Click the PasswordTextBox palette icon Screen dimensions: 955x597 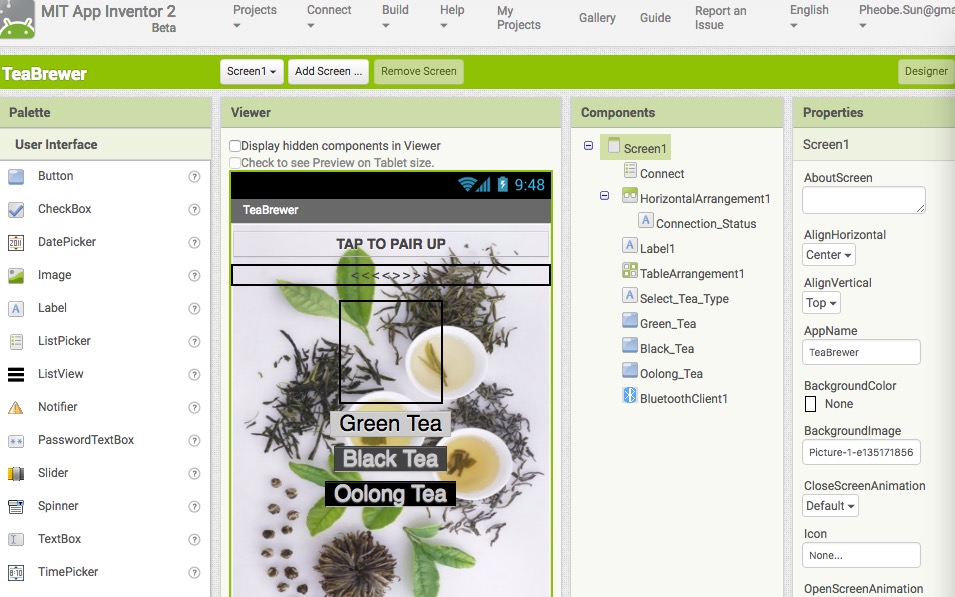(16, 440)
